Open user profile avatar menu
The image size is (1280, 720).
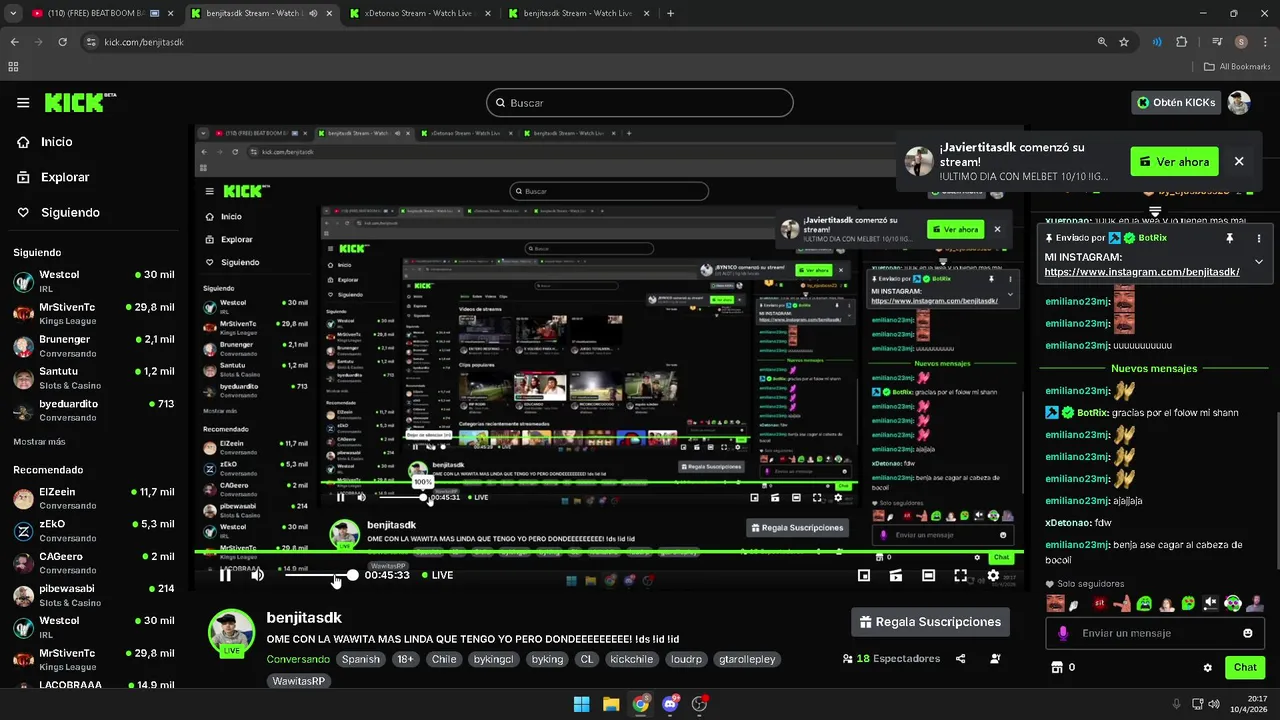(x=1239, y=102)
